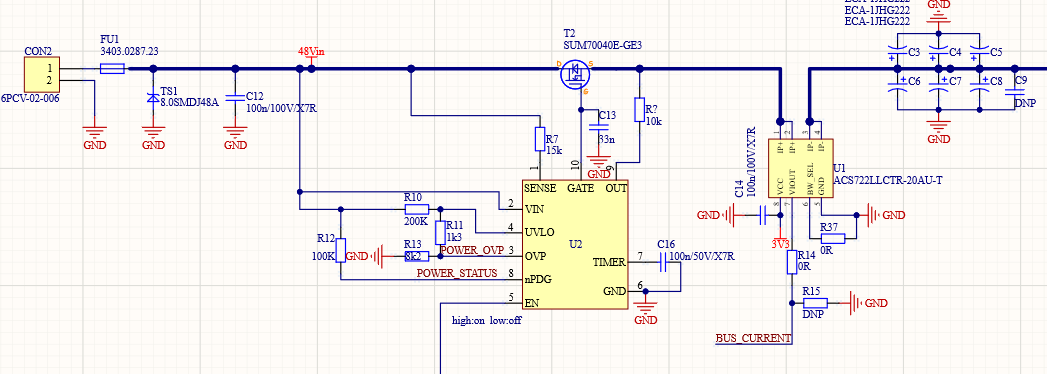Select resistor R14 0R symbol
The width and height of the screenshot is (1047, 374).
(x=793, y=262)
